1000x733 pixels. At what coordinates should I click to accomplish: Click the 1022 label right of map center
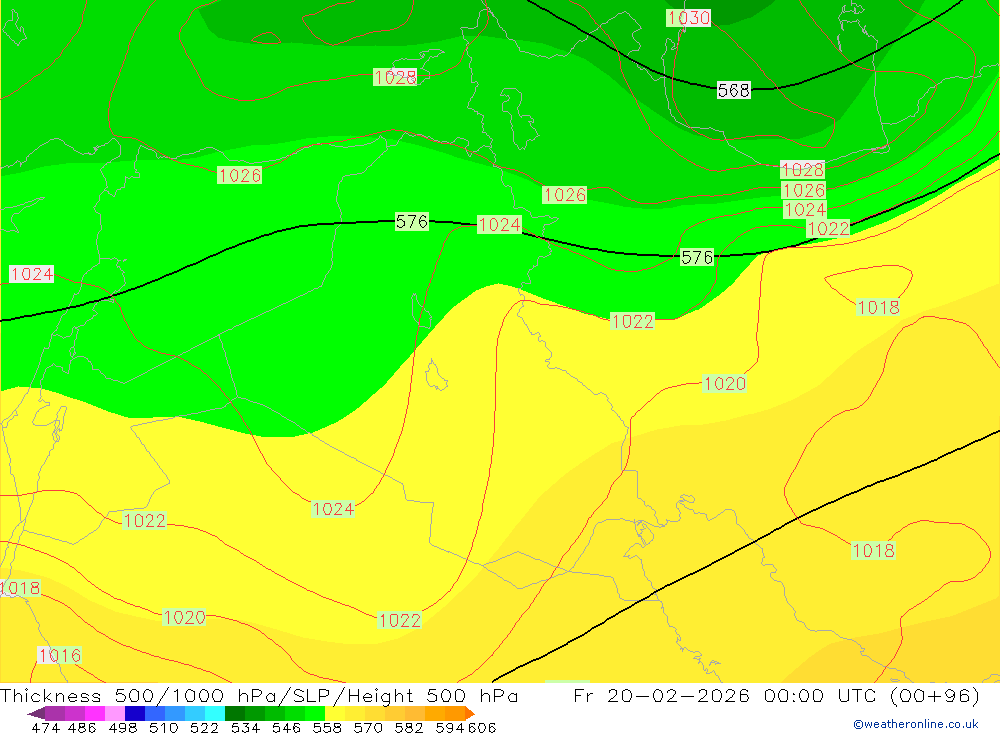click(632, 321)
